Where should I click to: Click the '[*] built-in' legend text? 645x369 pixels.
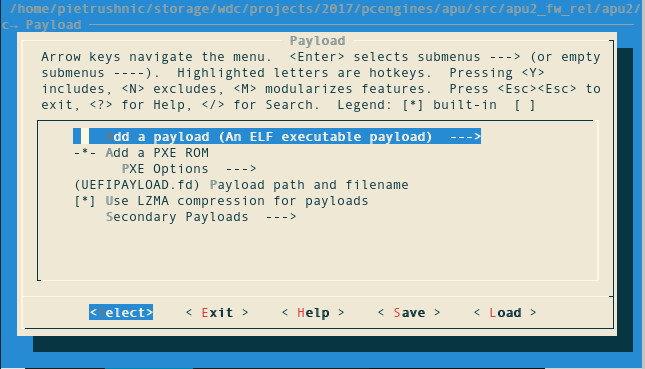click(x=450, y=105)
